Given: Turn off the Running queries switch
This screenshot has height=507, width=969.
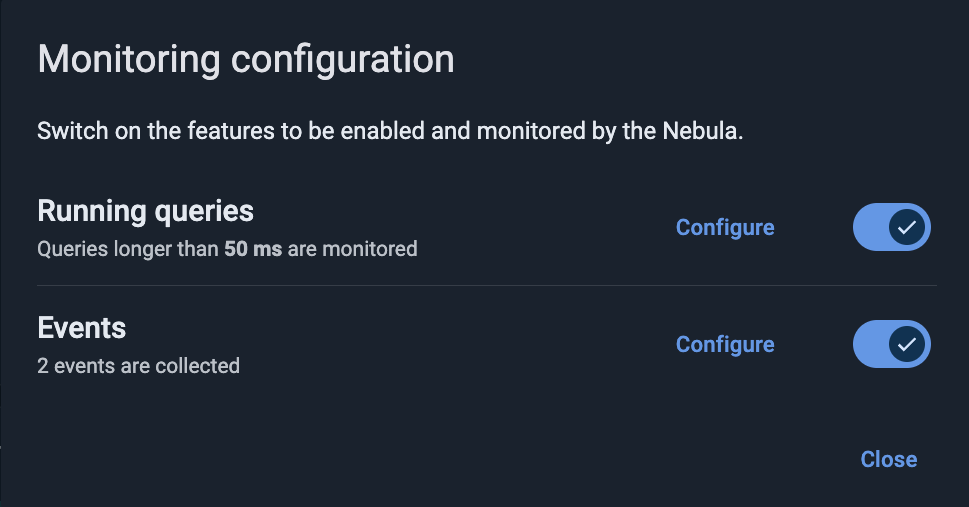Looking at the screenshot, I should [891, 228].
